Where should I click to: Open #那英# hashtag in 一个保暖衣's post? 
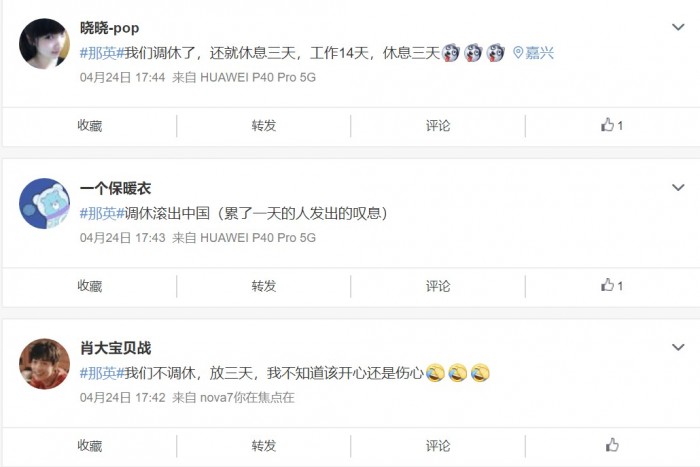click(102, 213)
